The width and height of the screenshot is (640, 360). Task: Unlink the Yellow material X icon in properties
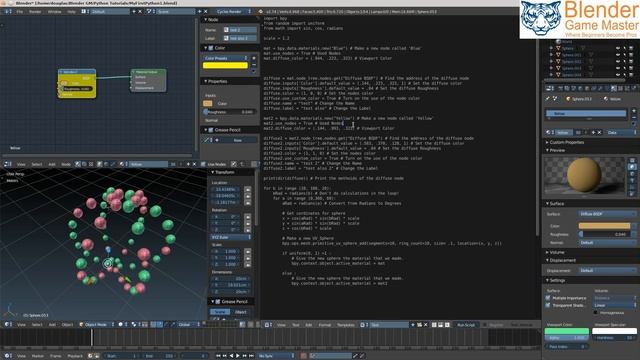(599, 133)
